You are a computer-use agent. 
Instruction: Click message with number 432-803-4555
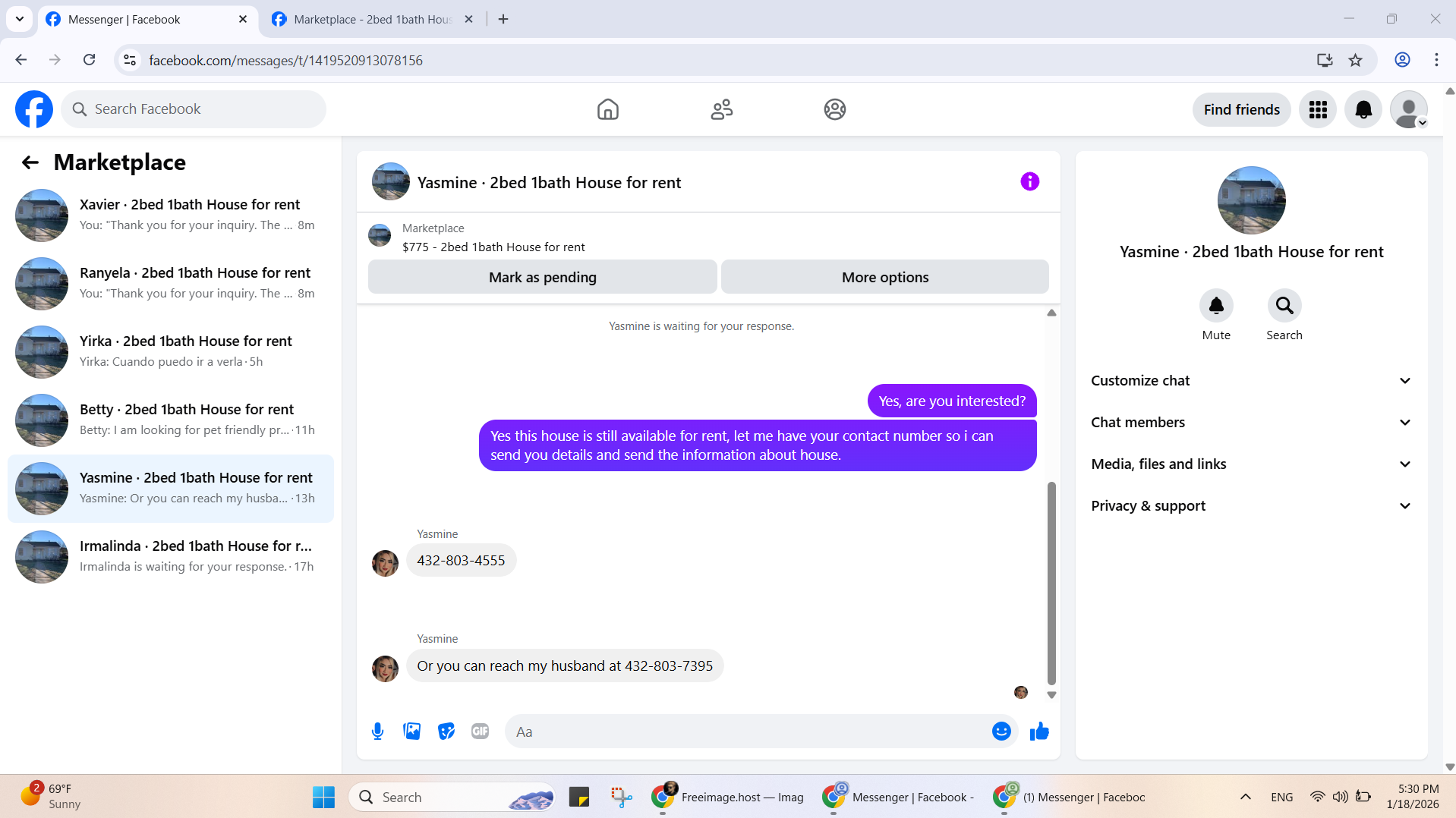pos(461,561)
